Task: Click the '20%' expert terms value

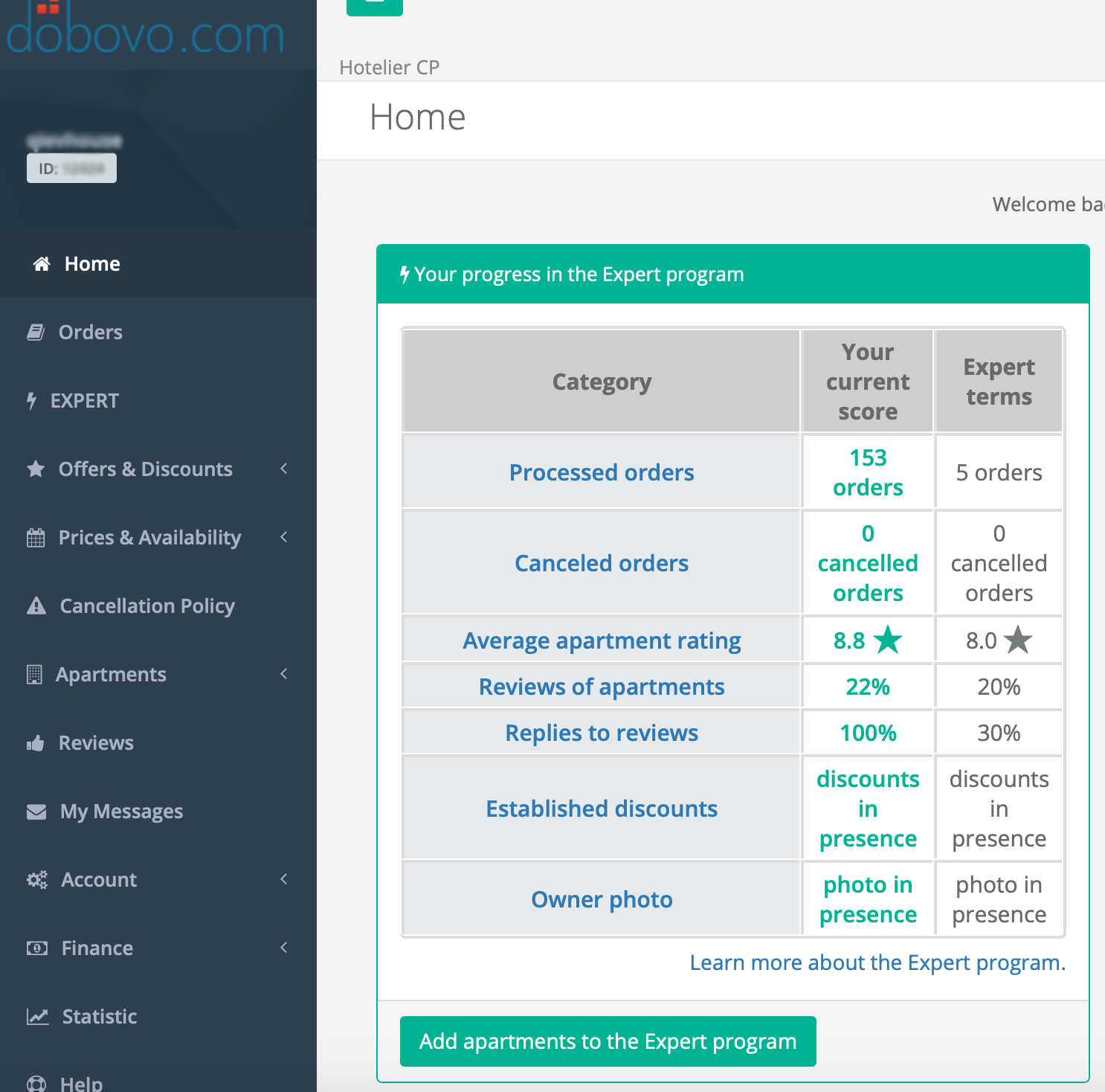Action: 999,687
